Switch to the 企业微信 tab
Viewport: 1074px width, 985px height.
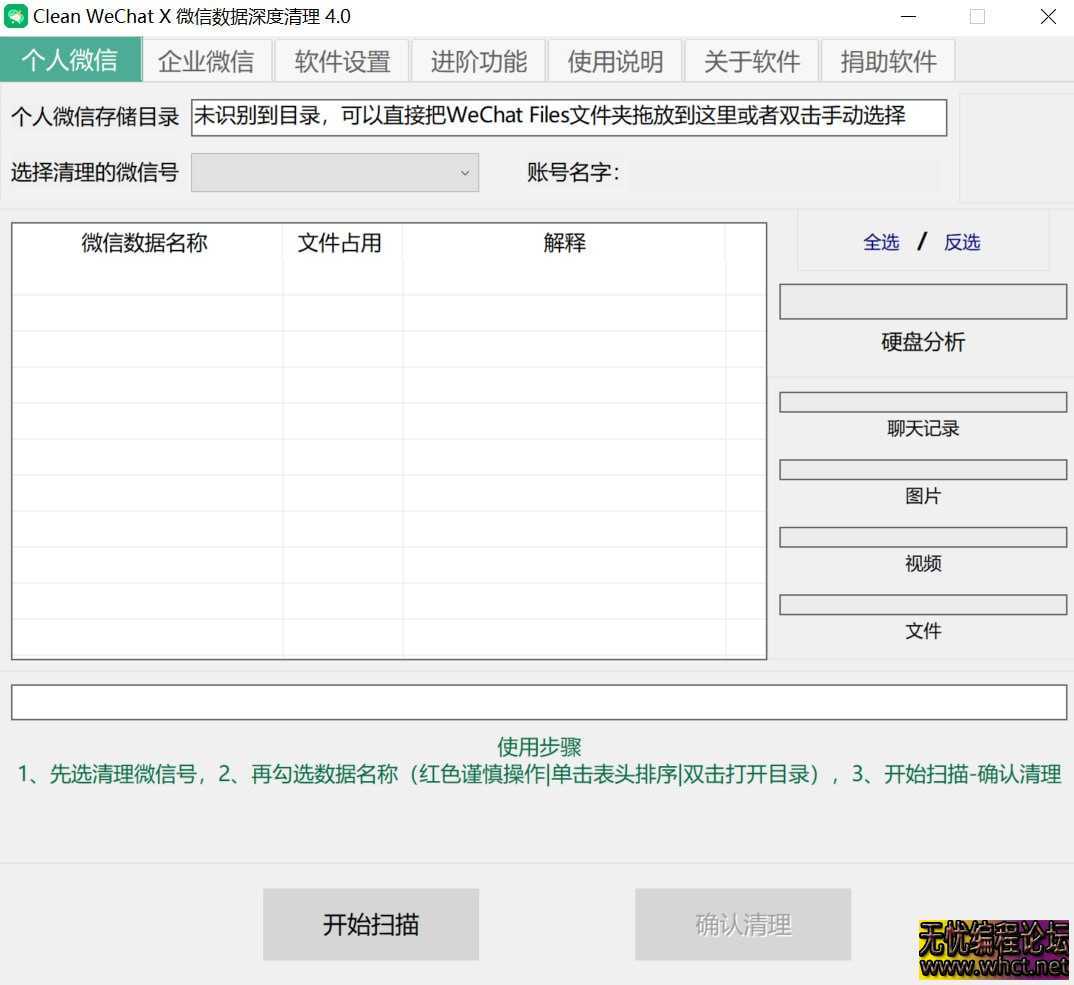(206, 60)
